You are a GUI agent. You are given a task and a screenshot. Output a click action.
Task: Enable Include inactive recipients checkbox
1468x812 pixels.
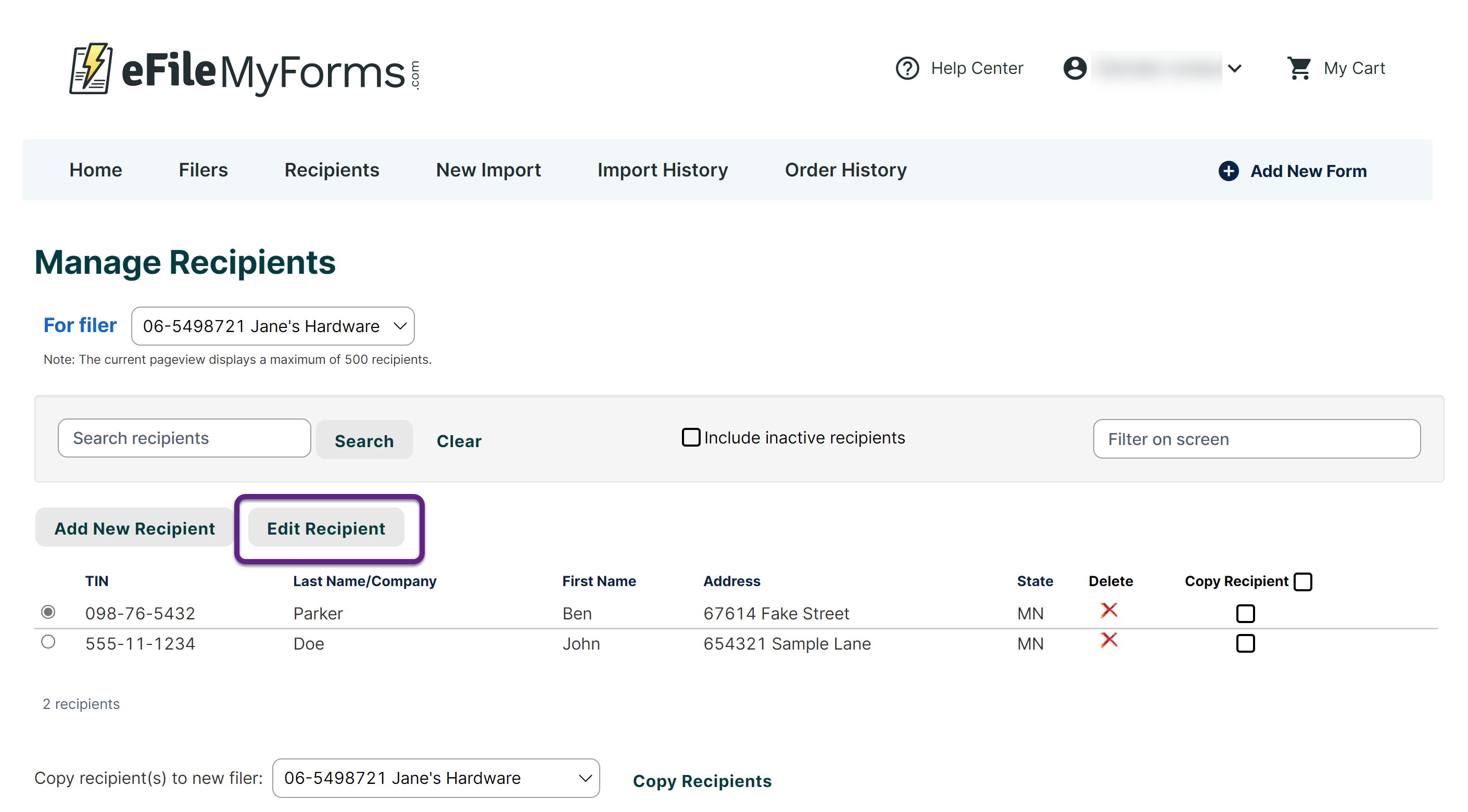click(x=691, y=437)
